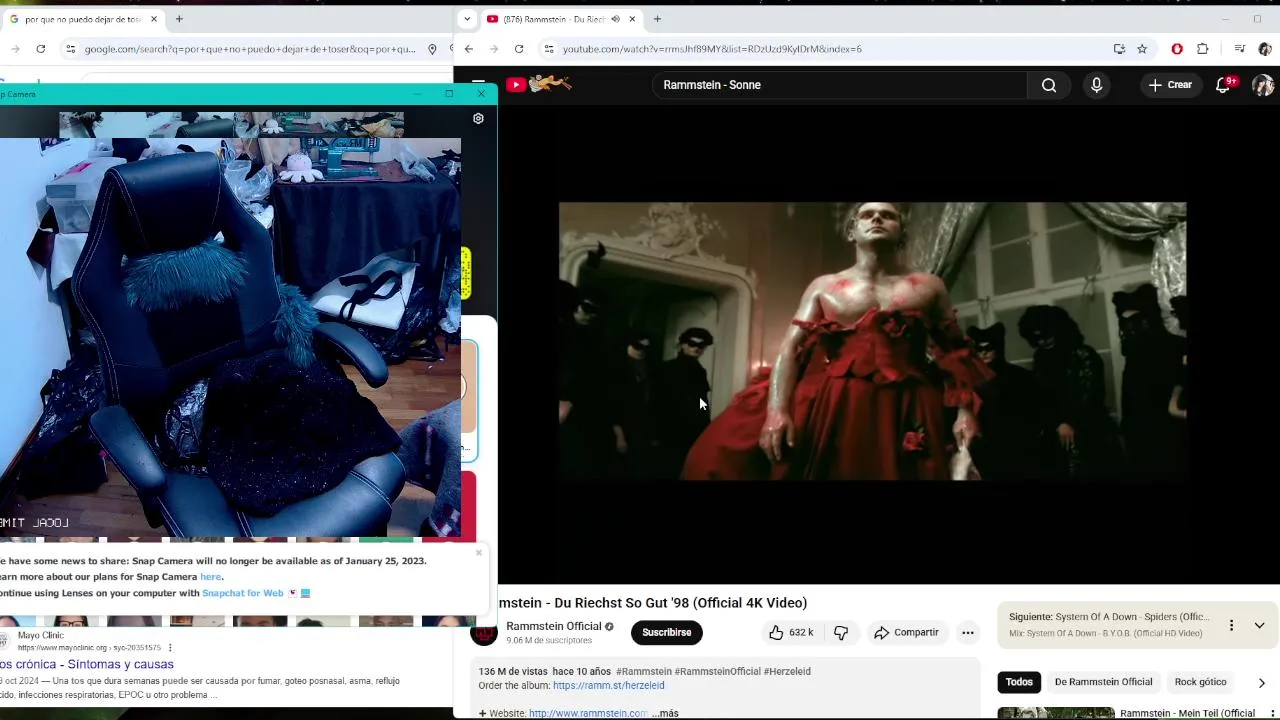The height and width of the screenshot is (720, 1280).
Task: Open the Opera red extension icon
Action: [x=1177, y=48]
